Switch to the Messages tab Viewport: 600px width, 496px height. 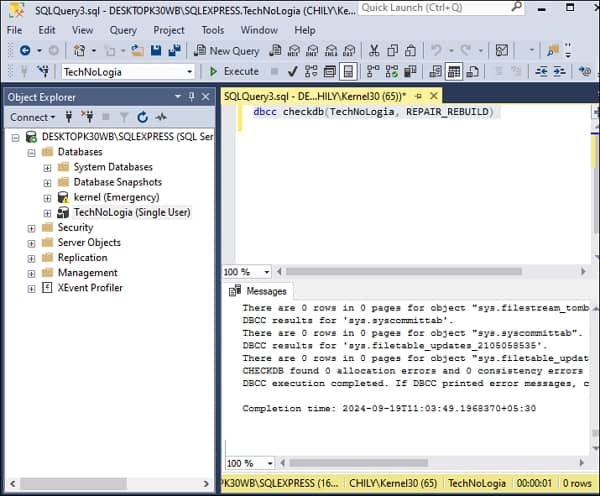(x=258, y=291)
